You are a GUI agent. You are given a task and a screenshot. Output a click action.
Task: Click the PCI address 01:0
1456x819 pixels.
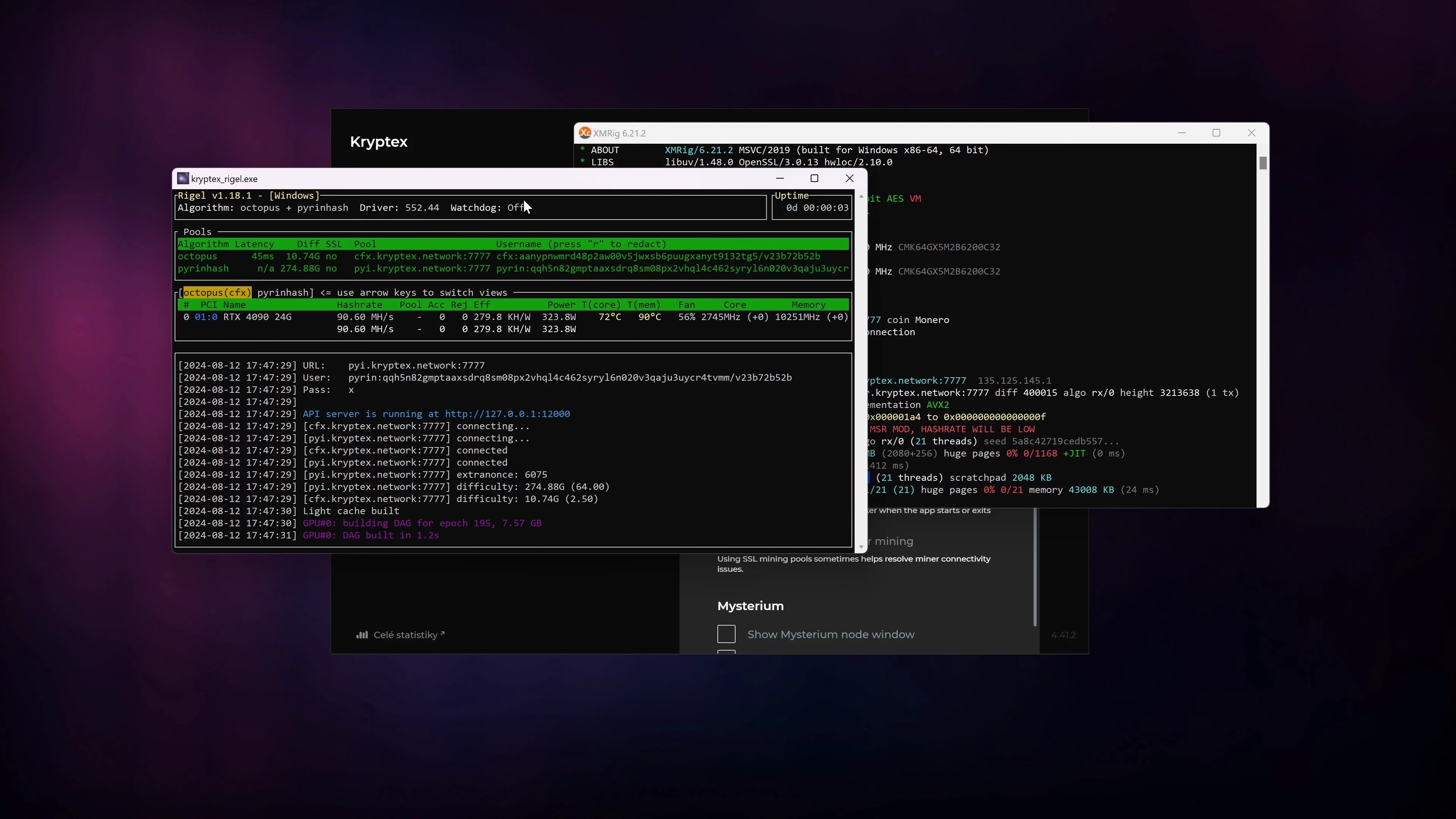click(206, 317)
